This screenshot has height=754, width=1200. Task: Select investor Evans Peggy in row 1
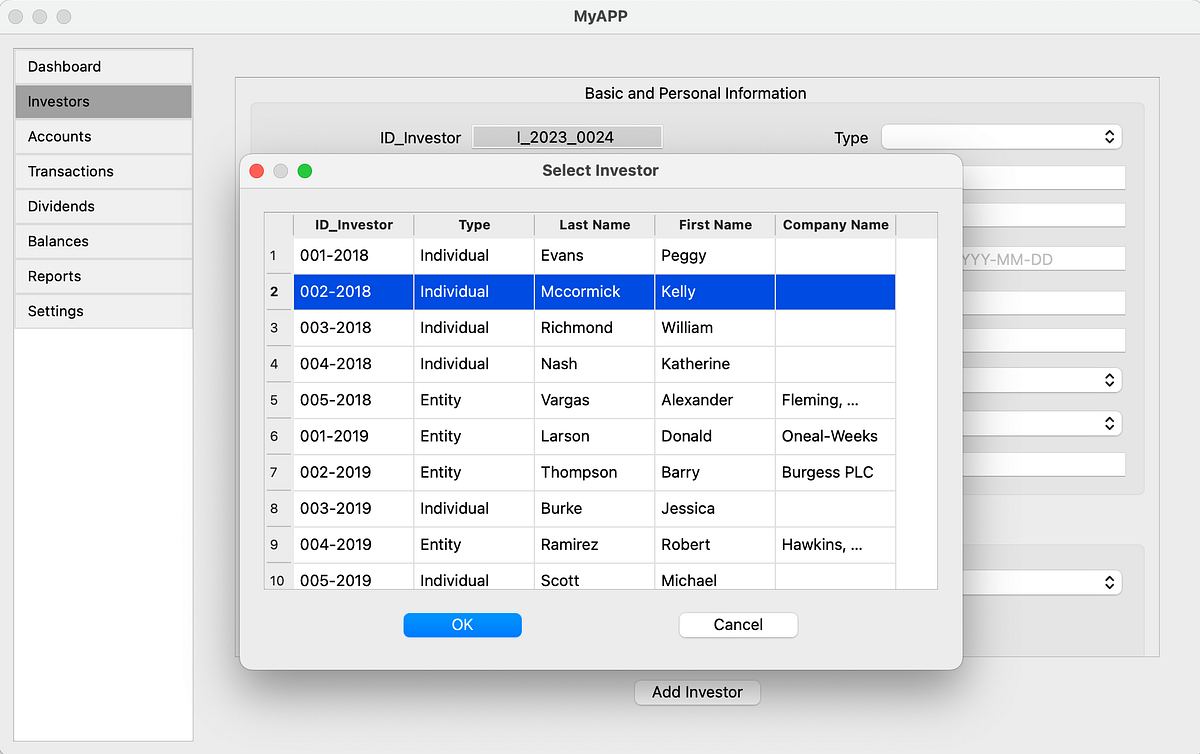[x=594, y=255]
